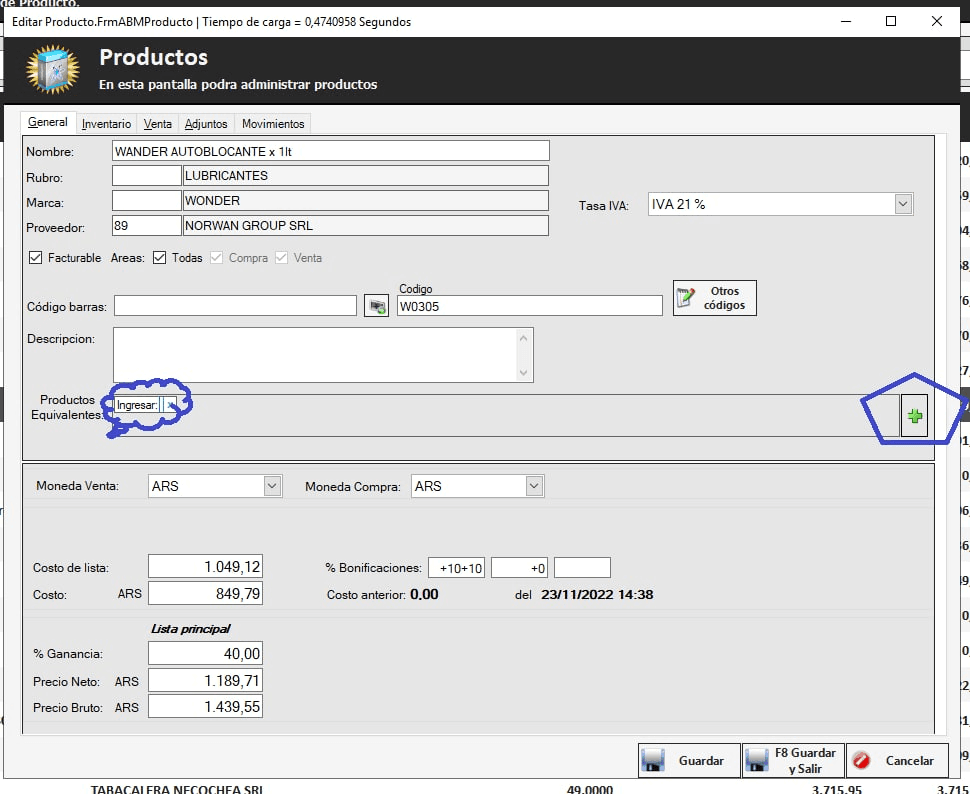Open the Moneda Compra dropdown

point(534,486)
